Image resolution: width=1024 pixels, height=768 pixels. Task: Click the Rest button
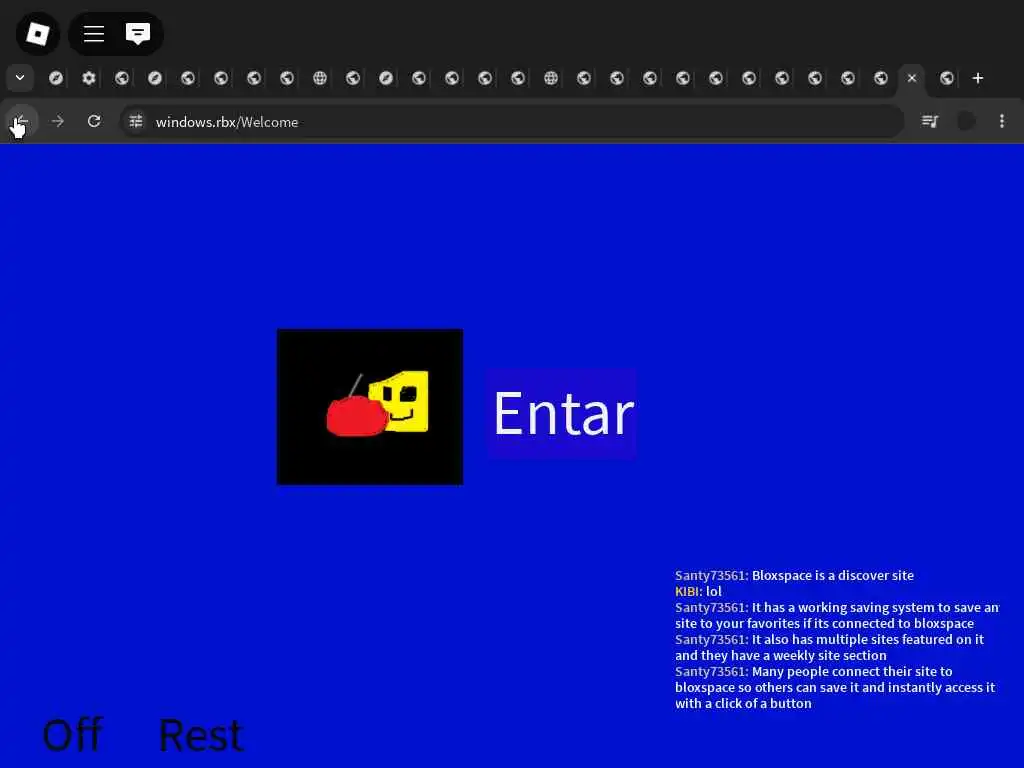click(x=200, y=735)
